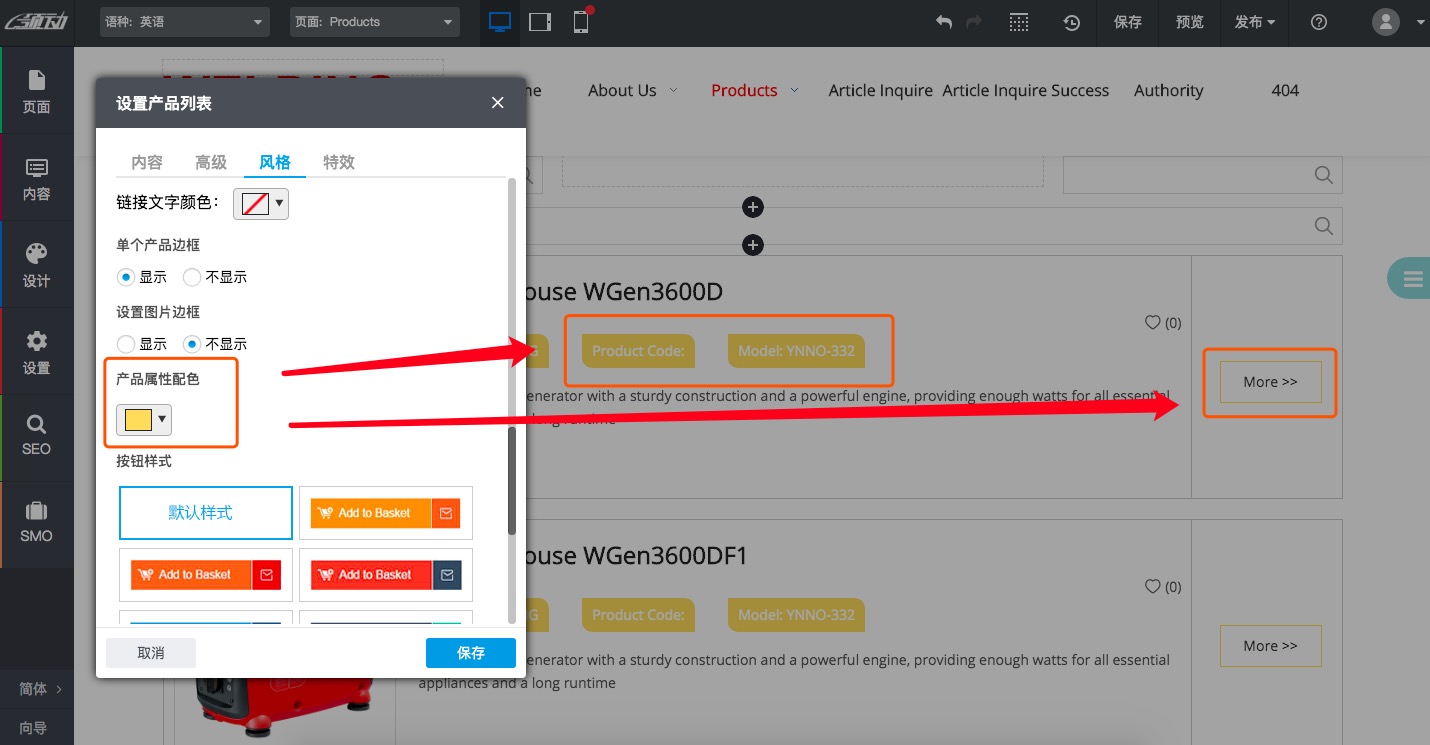The image size is (1430, 745).
Task: Switch to tablet preview mode icon
Action: (540, 22)
